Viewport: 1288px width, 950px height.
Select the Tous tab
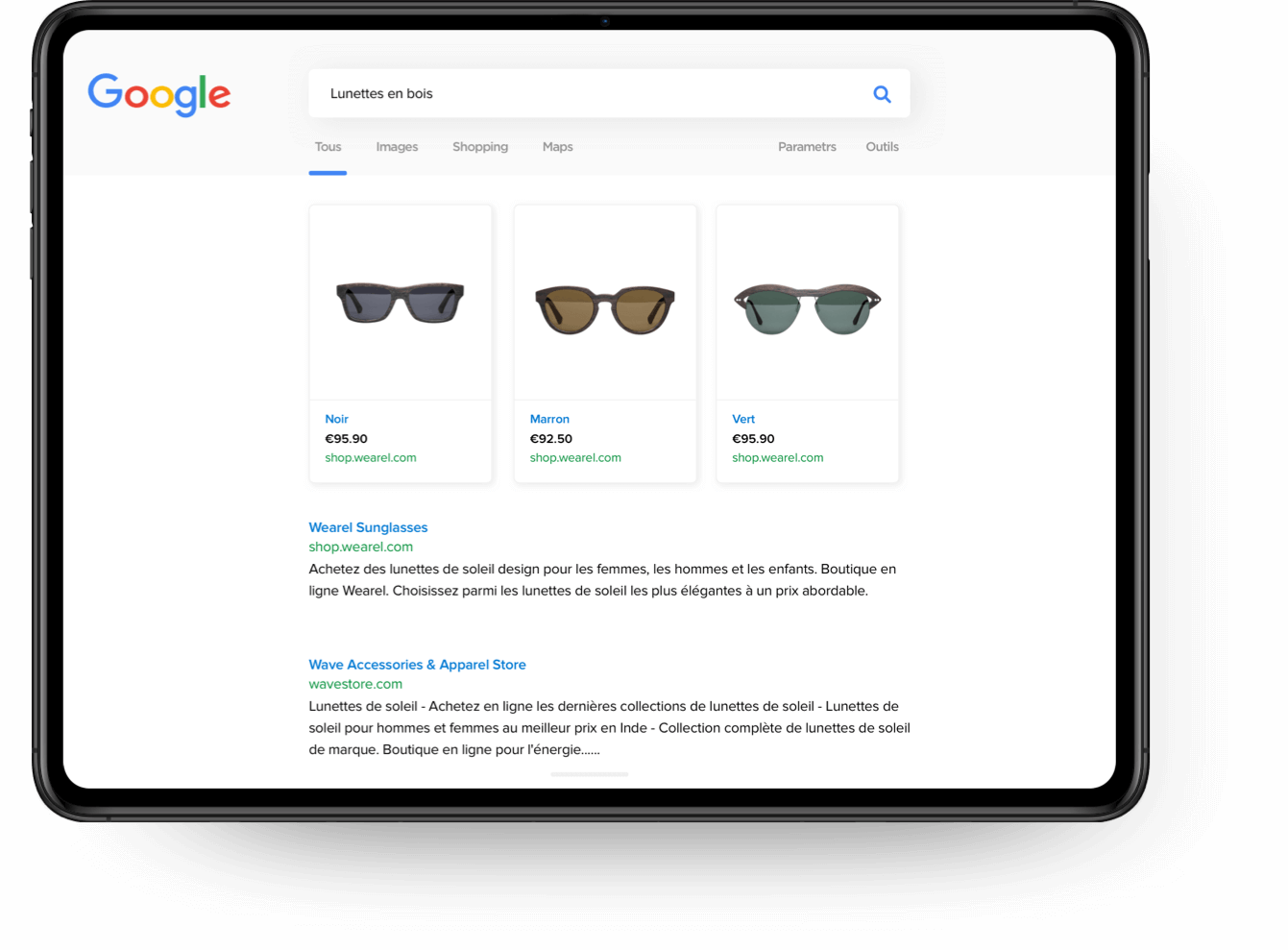click(328, 147)
